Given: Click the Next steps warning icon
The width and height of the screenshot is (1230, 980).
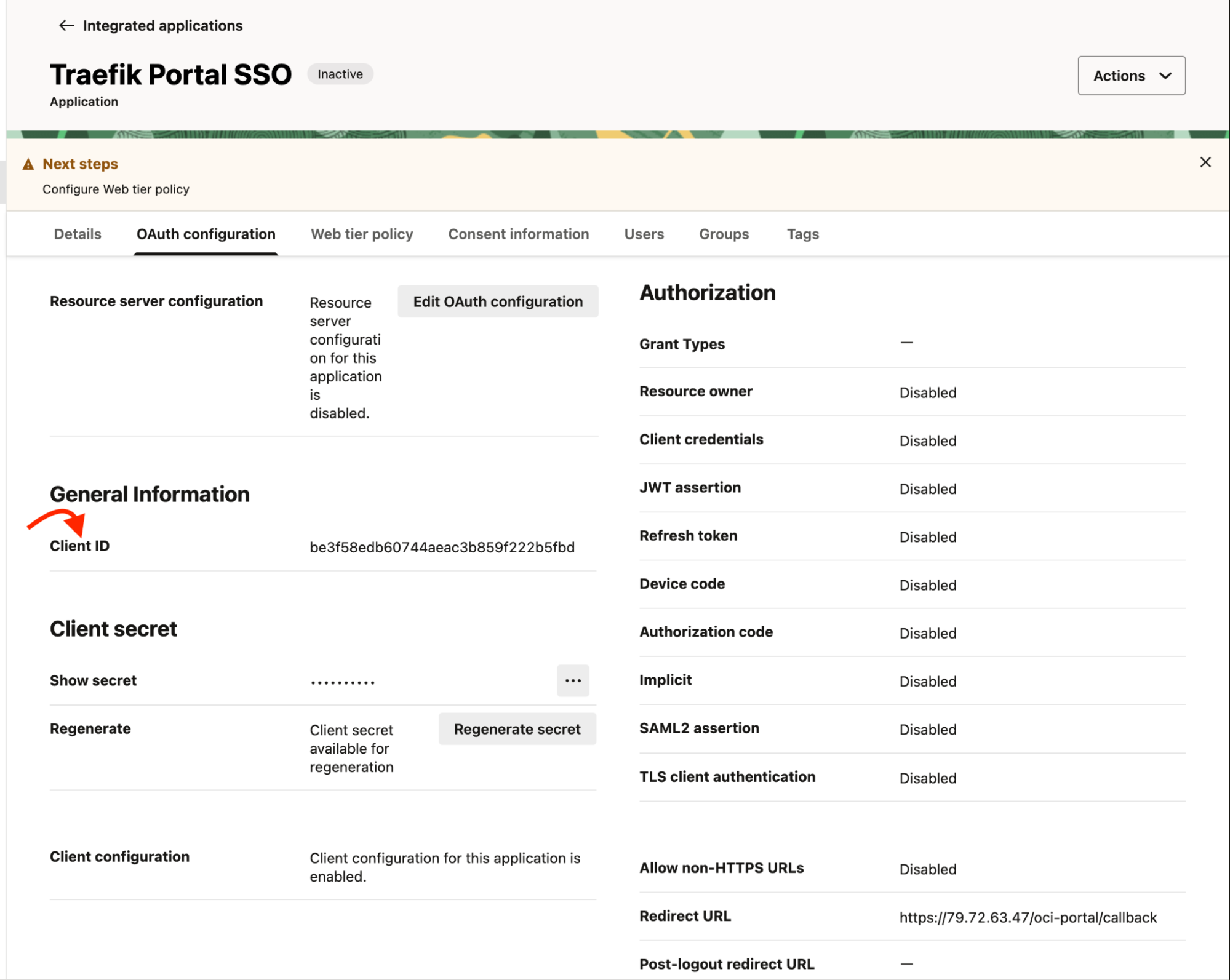Looking at the screenshot, I should (x=28, y=164).
